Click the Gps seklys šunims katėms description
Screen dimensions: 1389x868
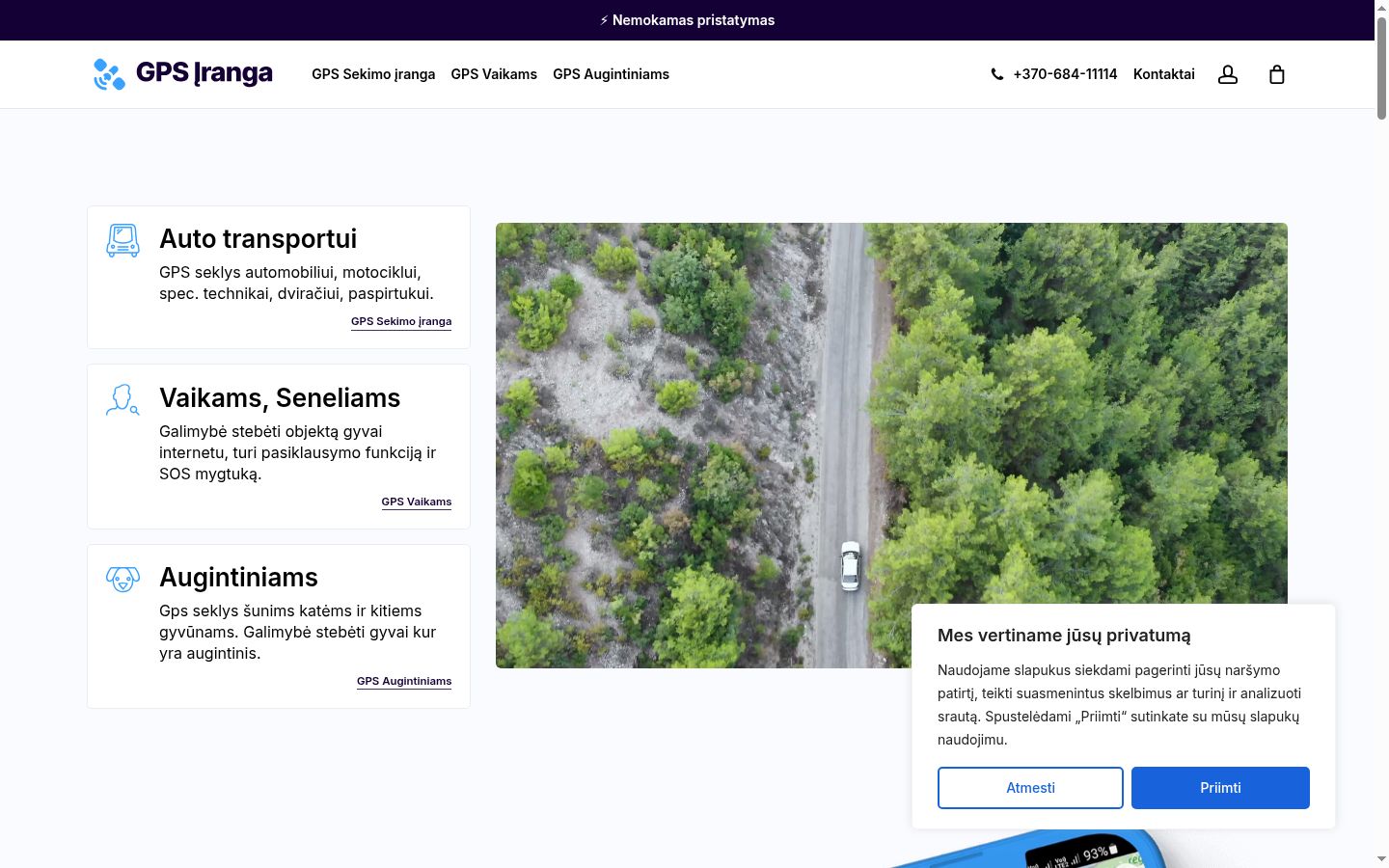[x=297, y=633]
